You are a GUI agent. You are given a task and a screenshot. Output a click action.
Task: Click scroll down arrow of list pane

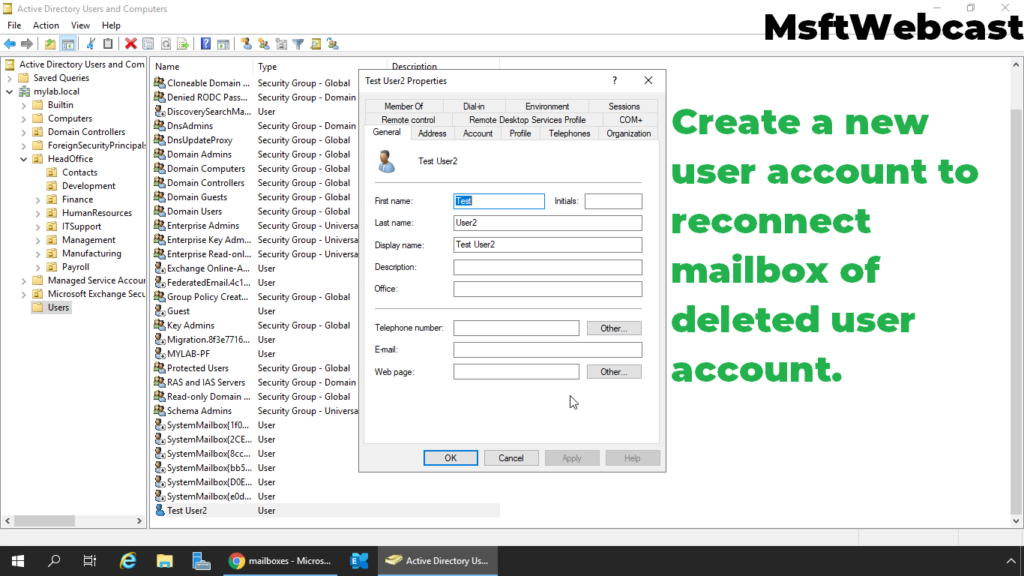1016,521
